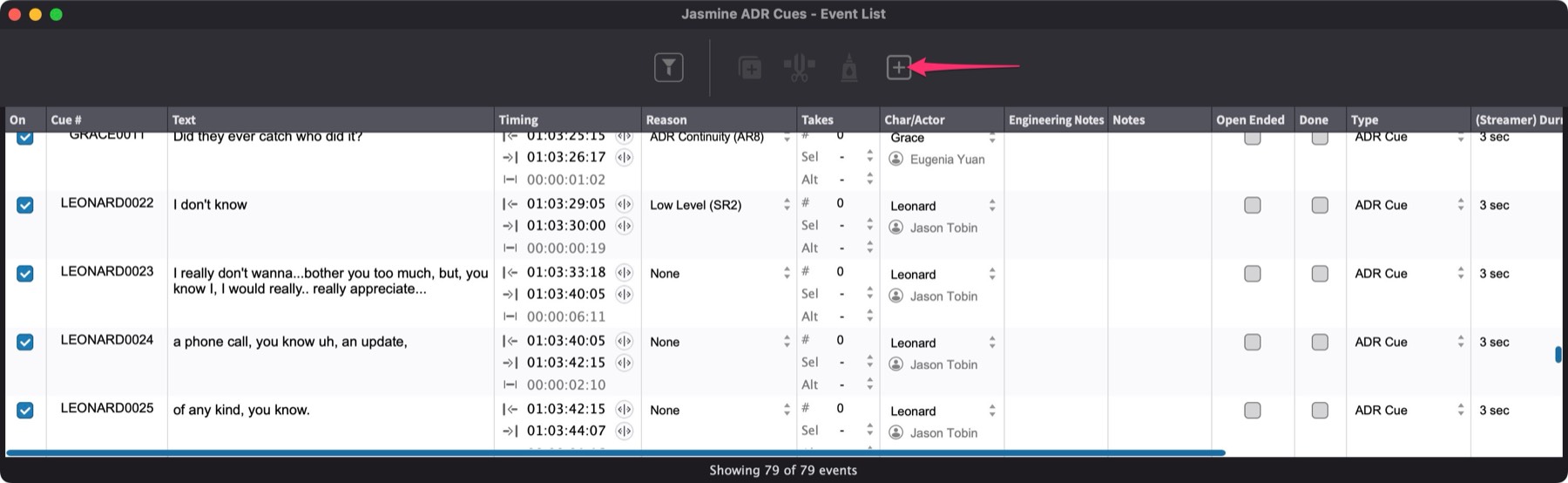1568x483 pixels.
Task: Uncheck the On checkbox for LEONARD0024
Action: pos(25,342)
